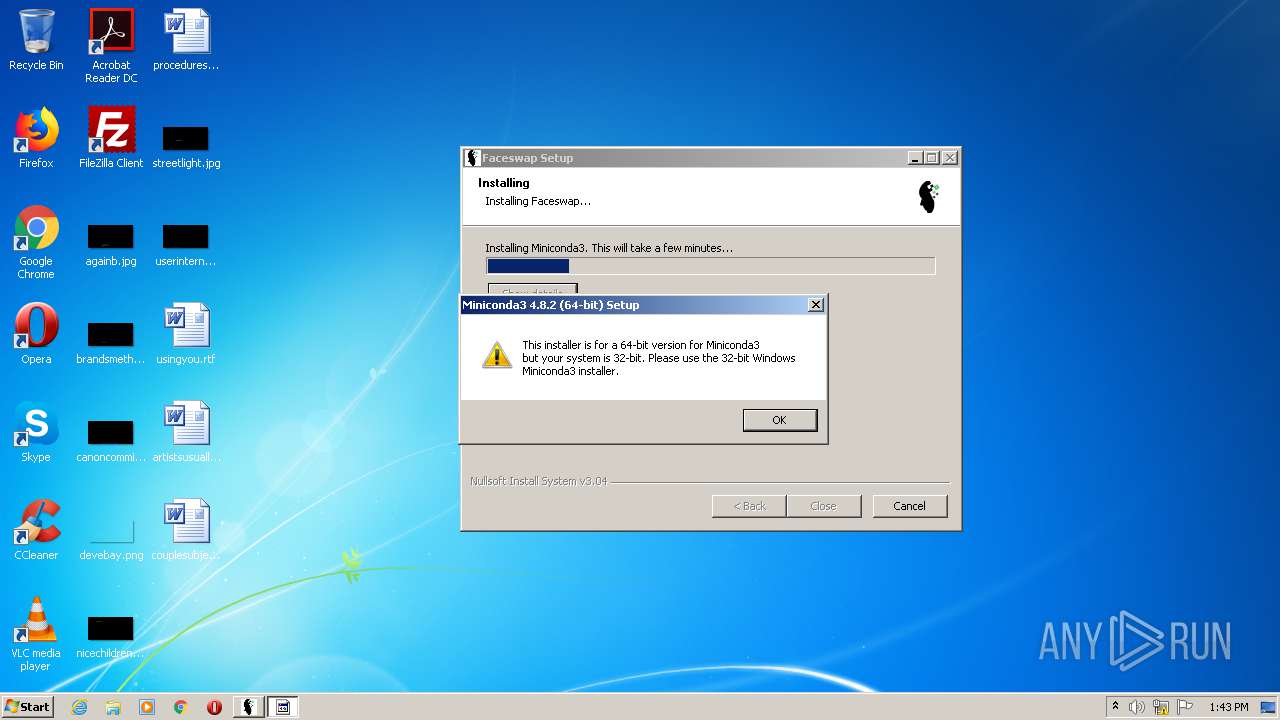
Task: Open the Recycle Bin desktop icon
Action: 36,40
